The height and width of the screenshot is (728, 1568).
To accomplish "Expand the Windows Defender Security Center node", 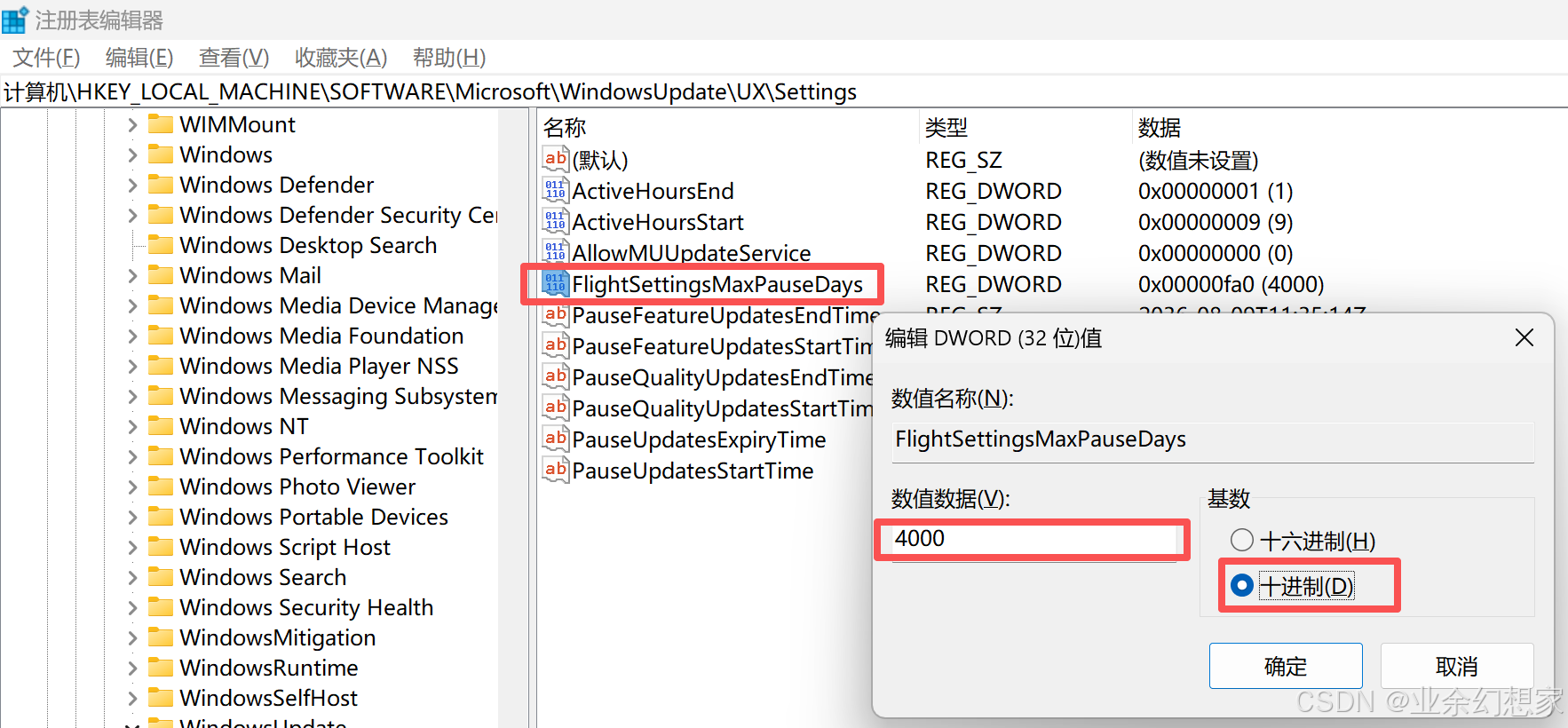I will (132, 215).
